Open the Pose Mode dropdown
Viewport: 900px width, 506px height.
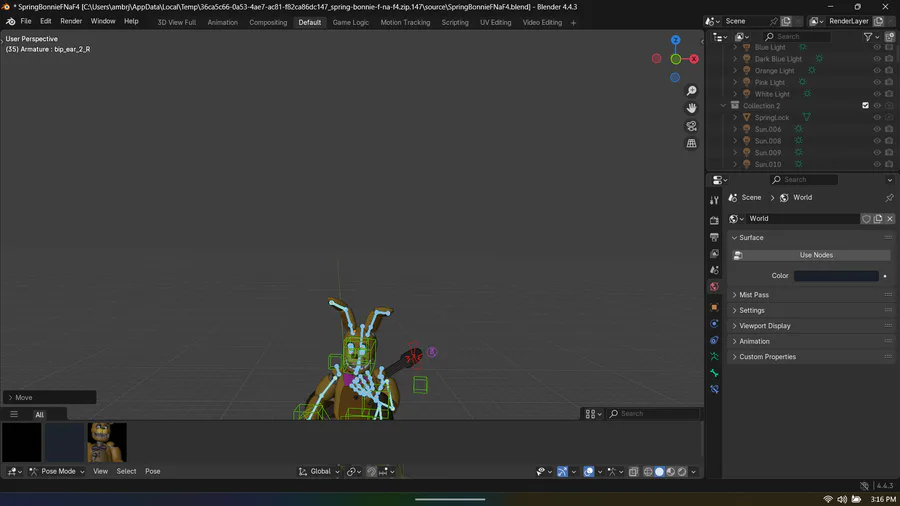(57, 472)
